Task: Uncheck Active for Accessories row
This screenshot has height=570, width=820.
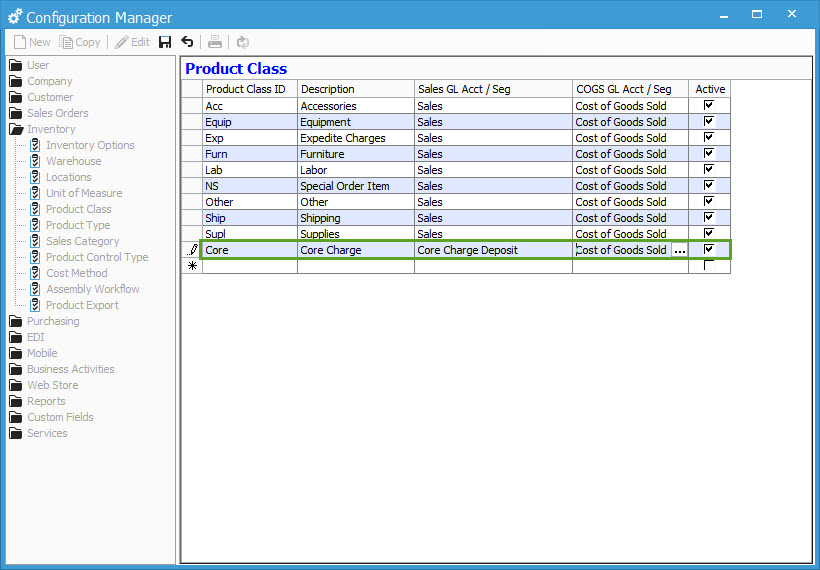Action: pyautogui.click(x=709, y=106)
